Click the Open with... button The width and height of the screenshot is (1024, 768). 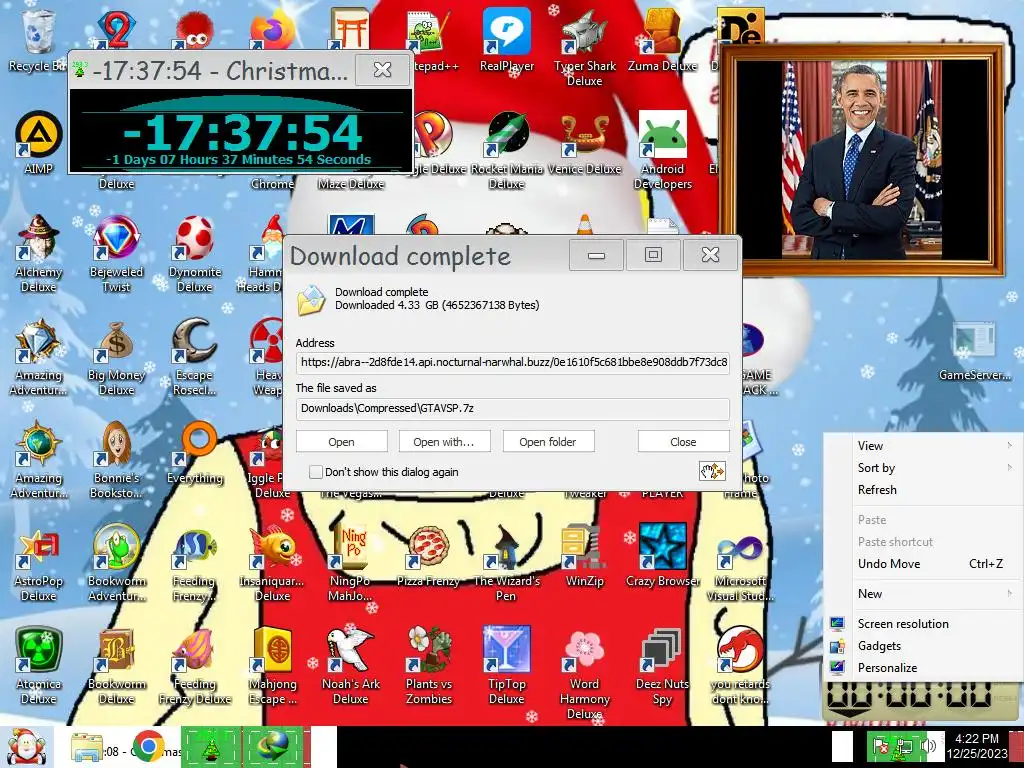pos(443,441)
